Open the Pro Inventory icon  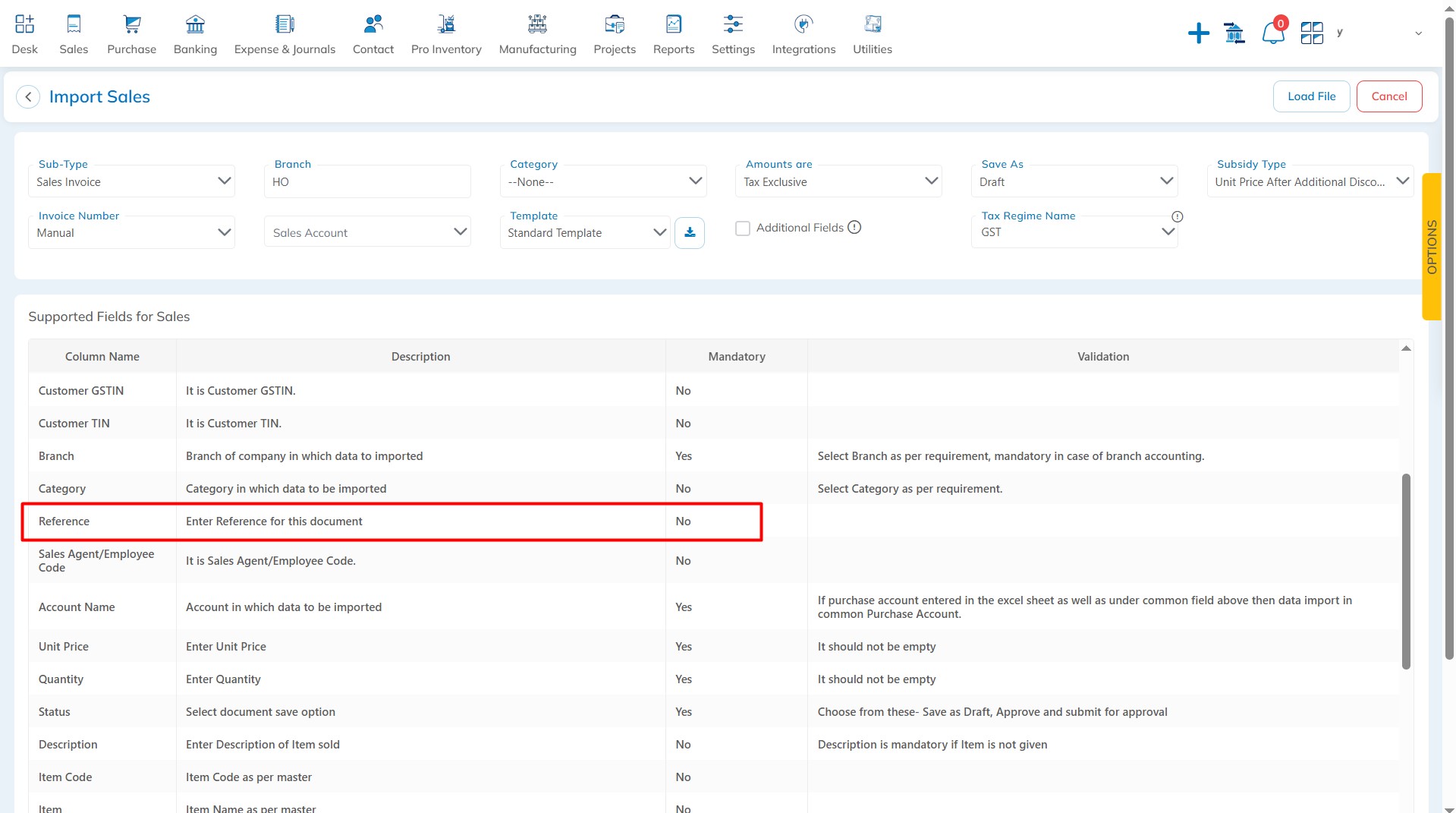(446, 24)
